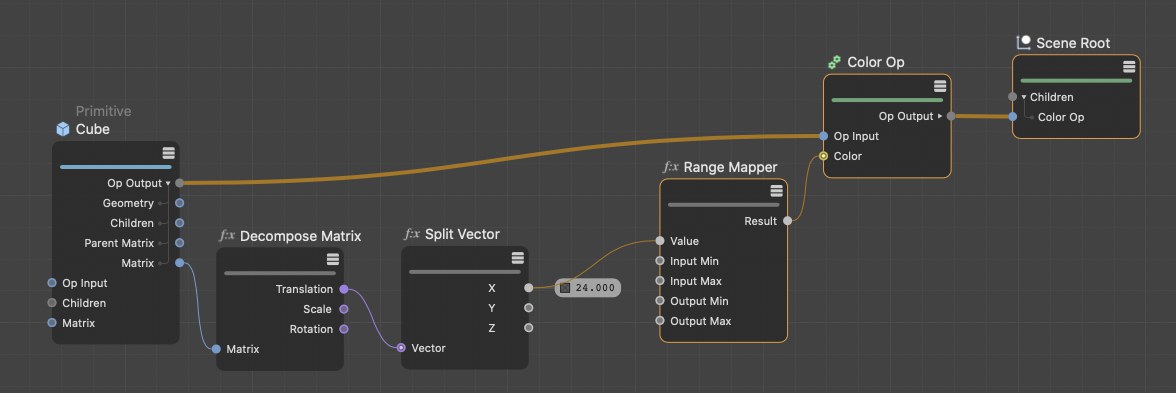Click the Color Op Color input port
This screenshot has width=1176, height=393.
point(824,156)
